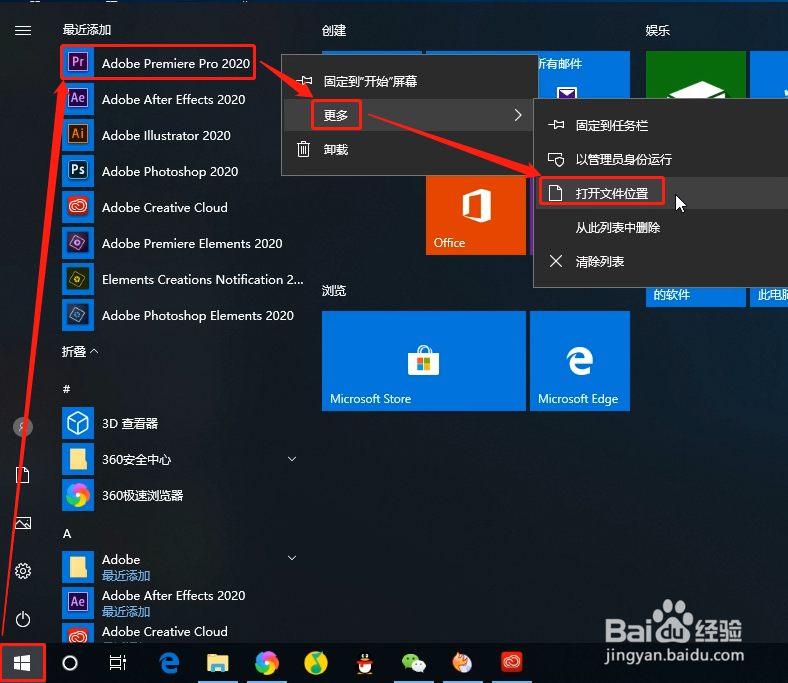Open Documents icon in sidebar

tap(23, 475)
